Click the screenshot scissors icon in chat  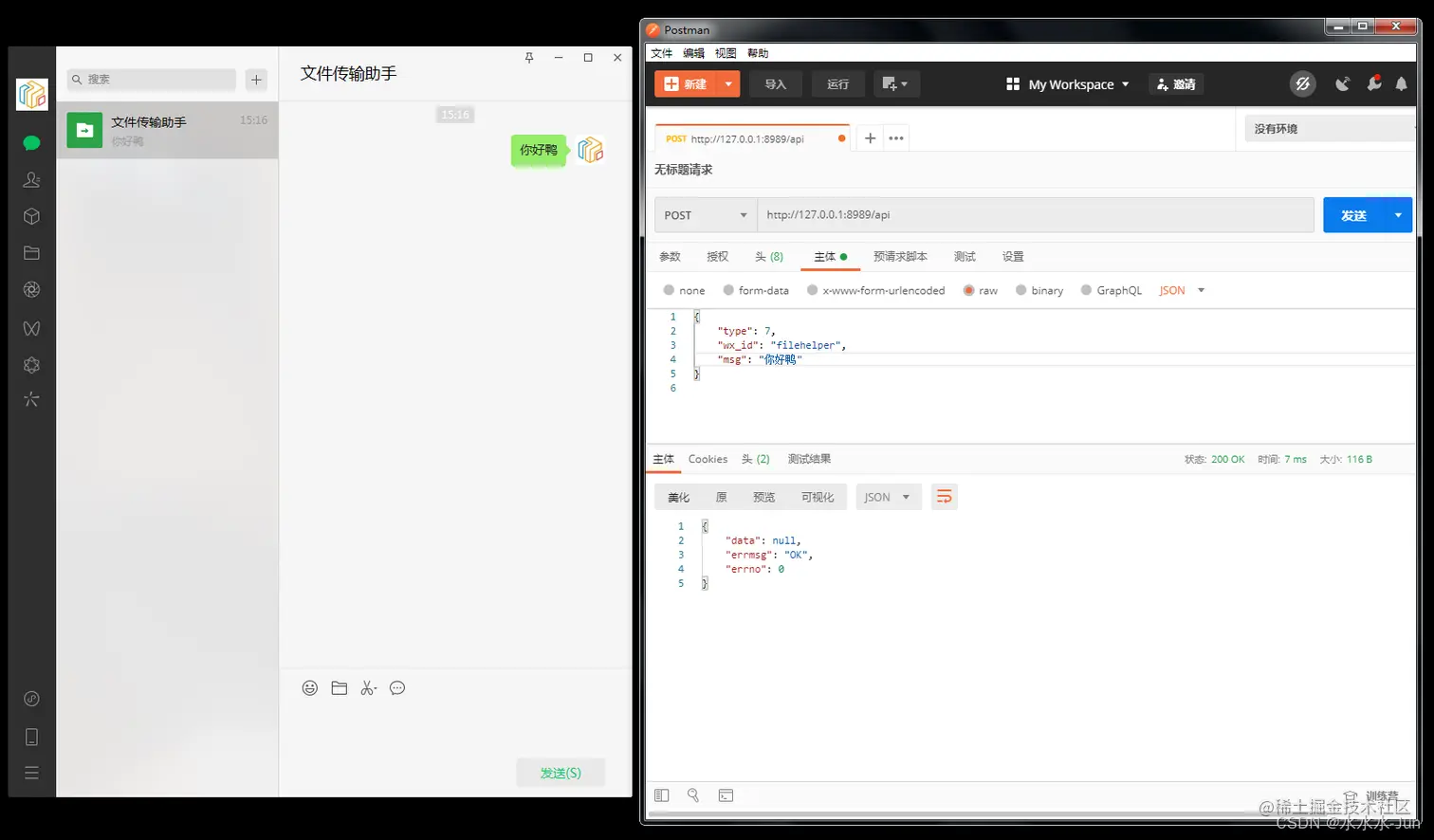click(x=368, y=688)
